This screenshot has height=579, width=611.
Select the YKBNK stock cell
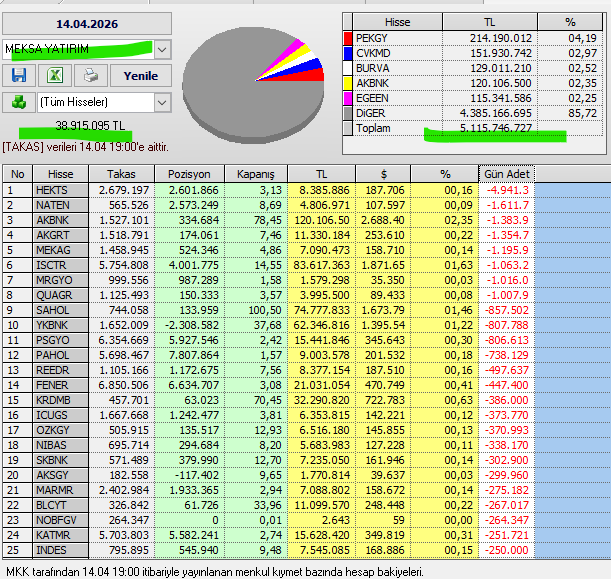[x=60, y=325]
